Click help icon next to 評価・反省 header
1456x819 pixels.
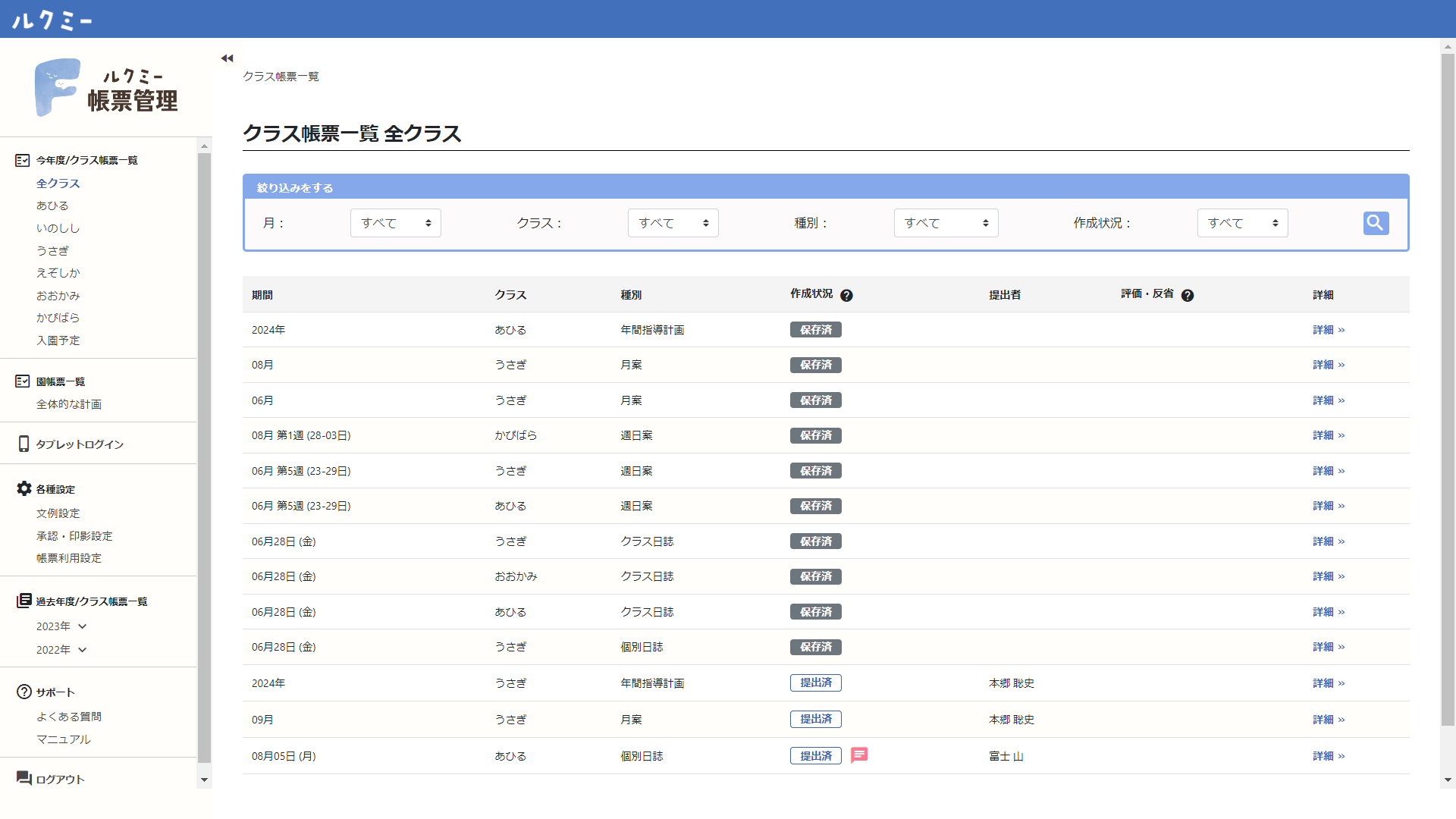coord(1188,296)
